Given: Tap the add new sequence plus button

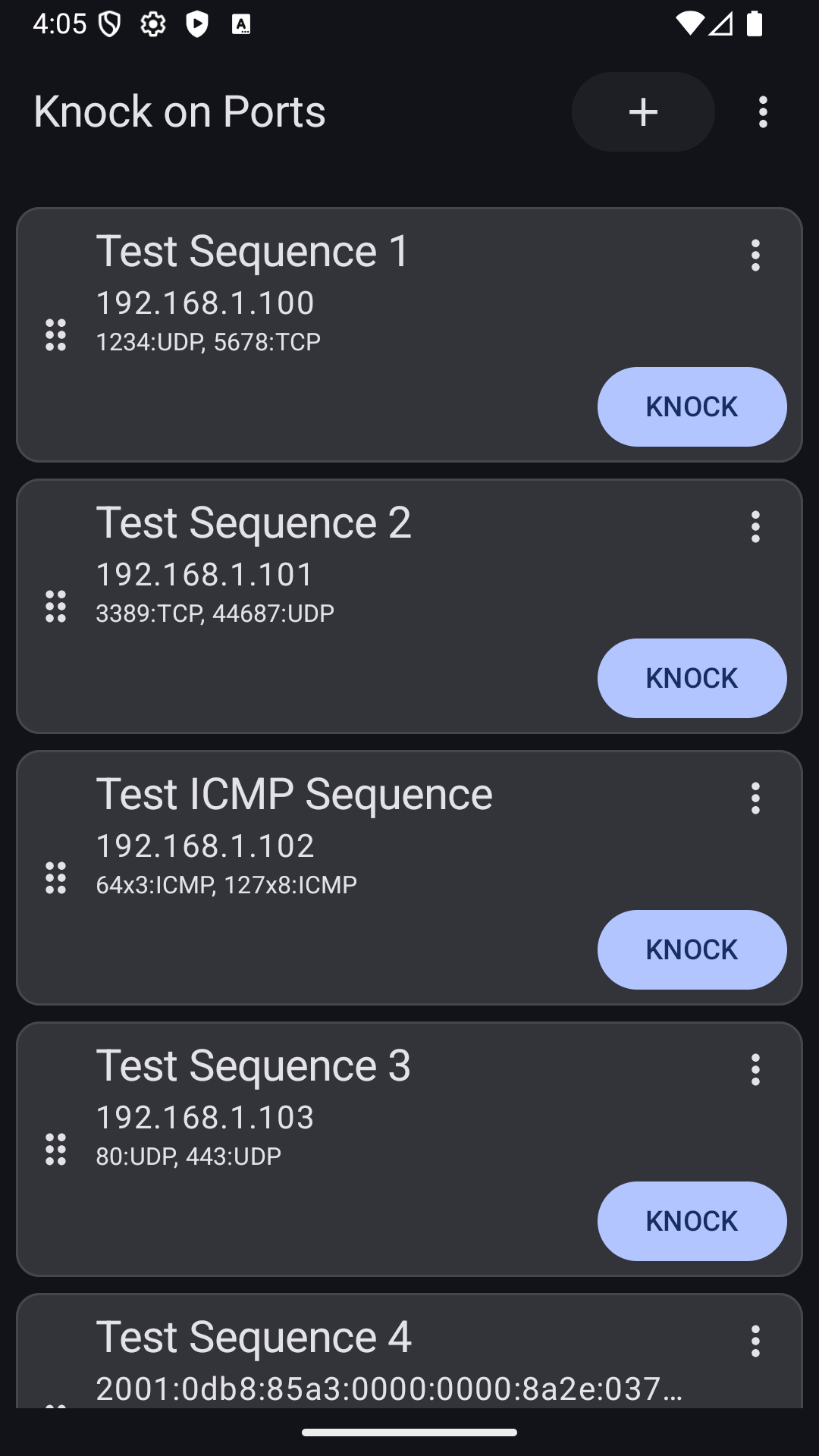Looking at the screenshot, I should (x=642, y=112).
